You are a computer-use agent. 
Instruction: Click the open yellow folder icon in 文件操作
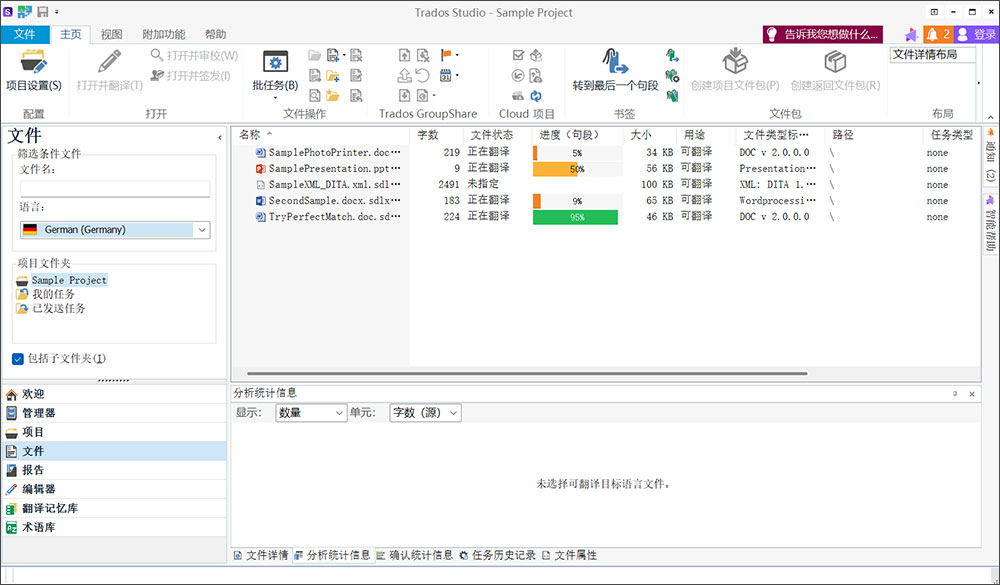[x=332, y=96]
